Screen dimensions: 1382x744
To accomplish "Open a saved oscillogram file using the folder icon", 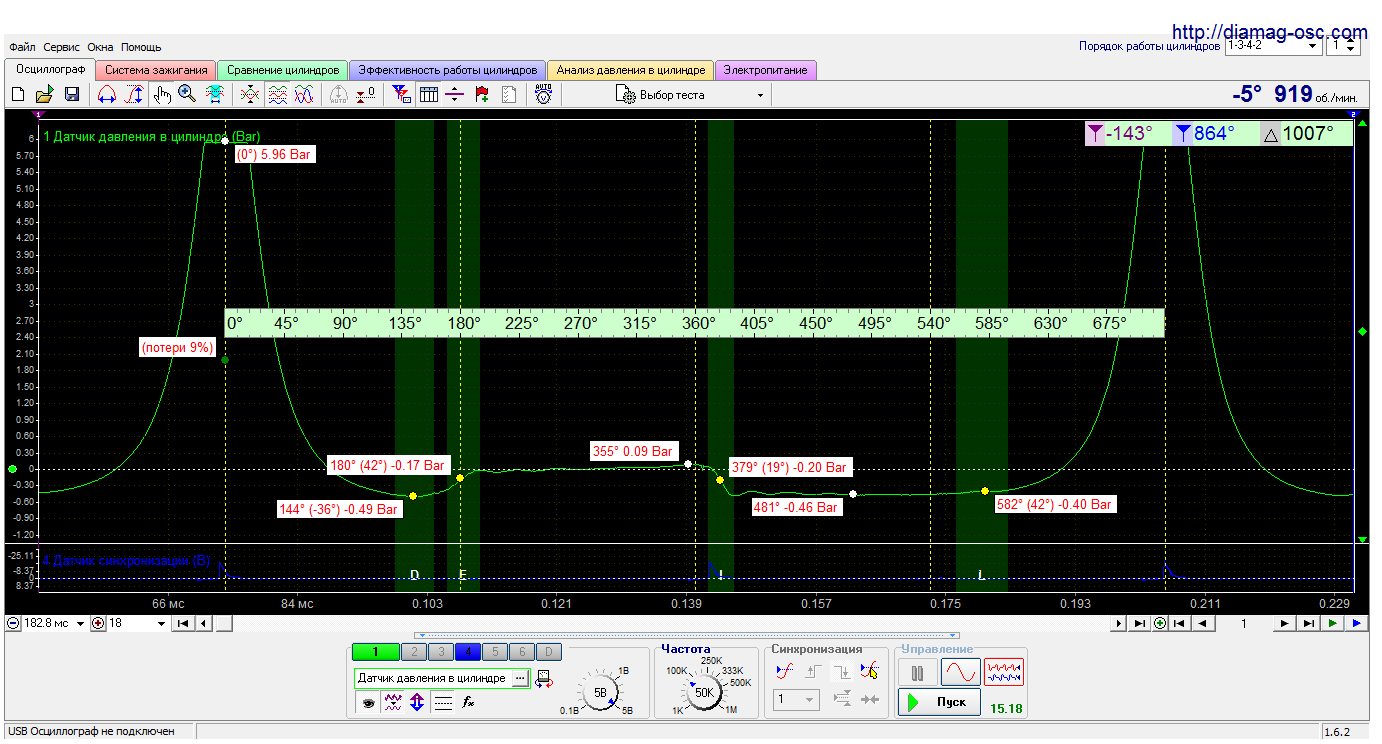I will click(x=44, y=95).
